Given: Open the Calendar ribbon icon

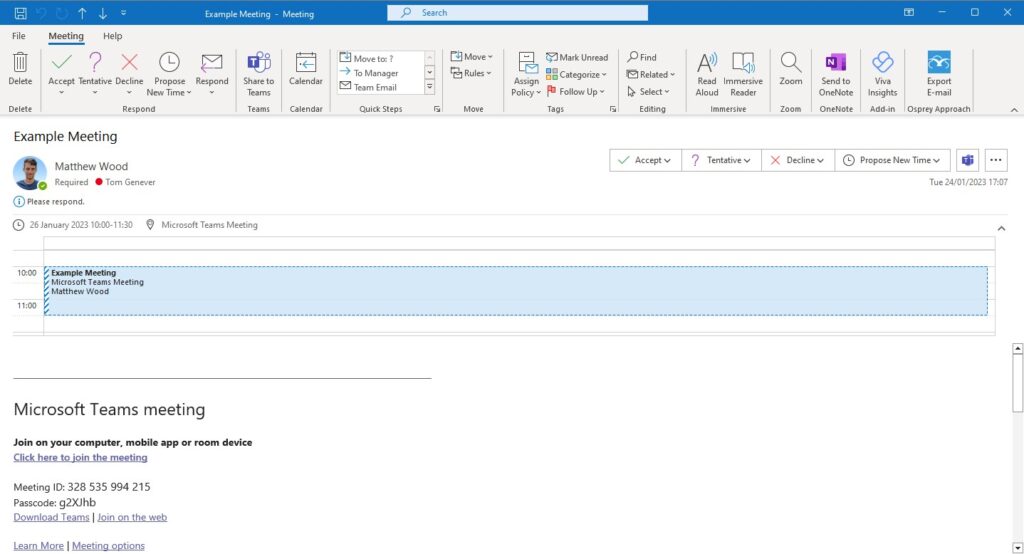Looking at the screenshot, I should tap(306, 63).
